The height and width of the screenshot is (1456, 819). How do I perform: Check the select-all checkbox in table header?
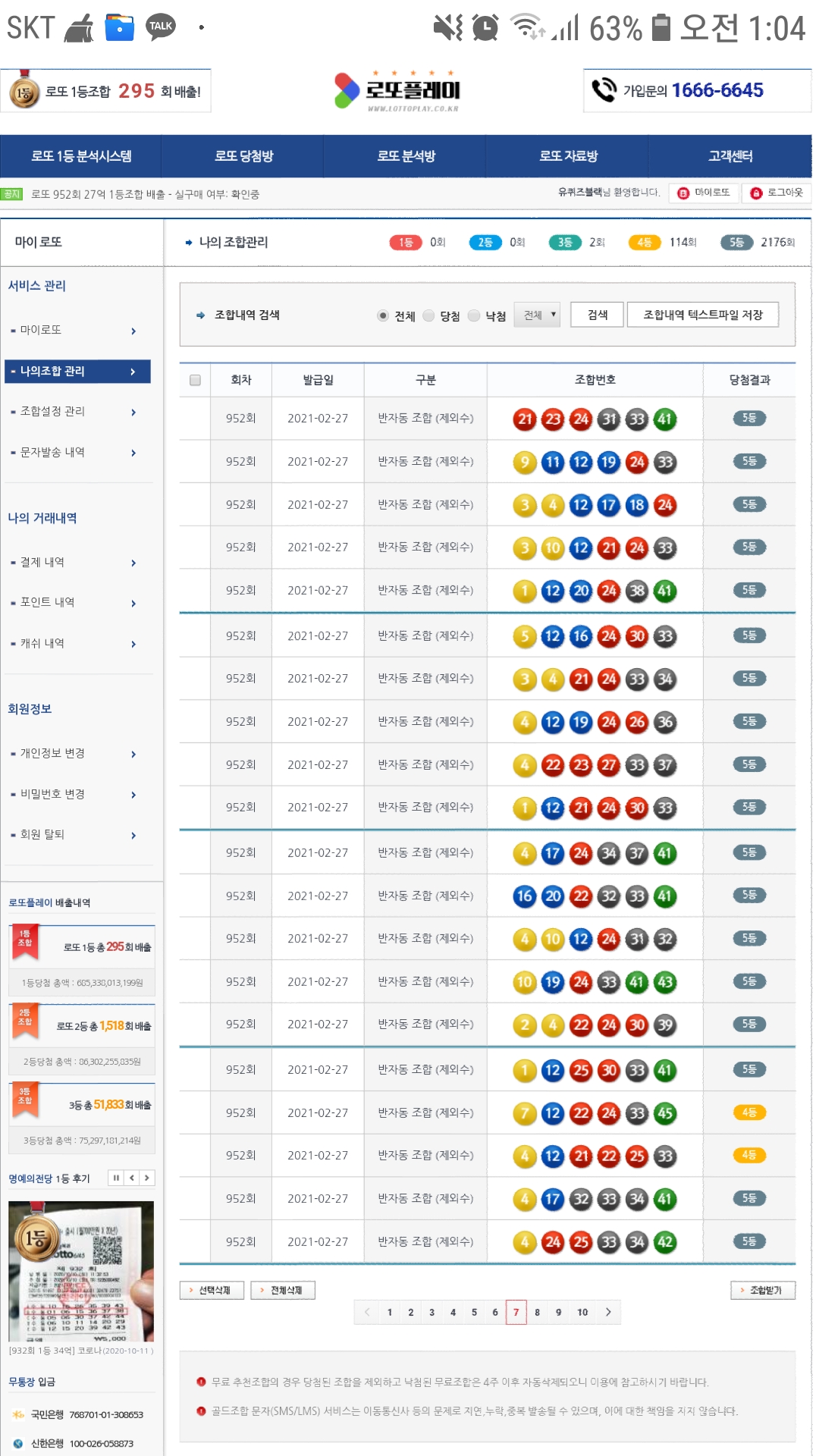[x=195, y=380]
